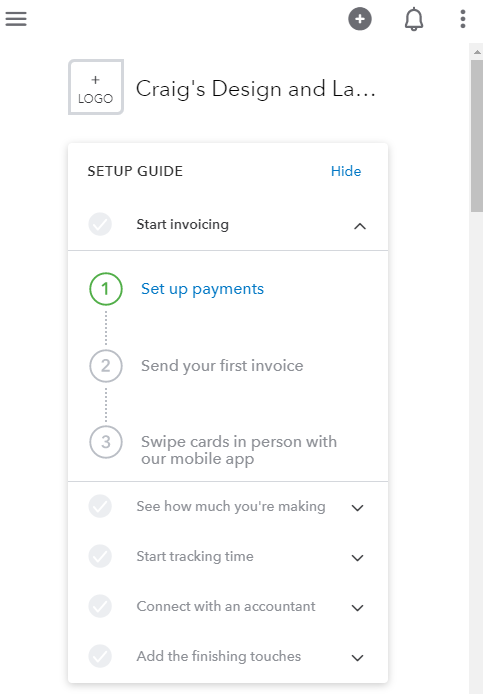Open the notifications bell
The image size is (483, 694).
414,19
